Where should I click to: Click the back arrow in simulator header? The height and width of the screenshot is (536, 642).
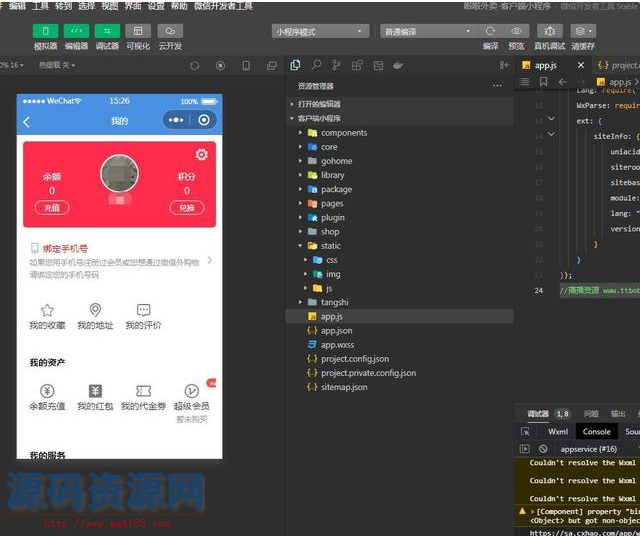[27, 122]
